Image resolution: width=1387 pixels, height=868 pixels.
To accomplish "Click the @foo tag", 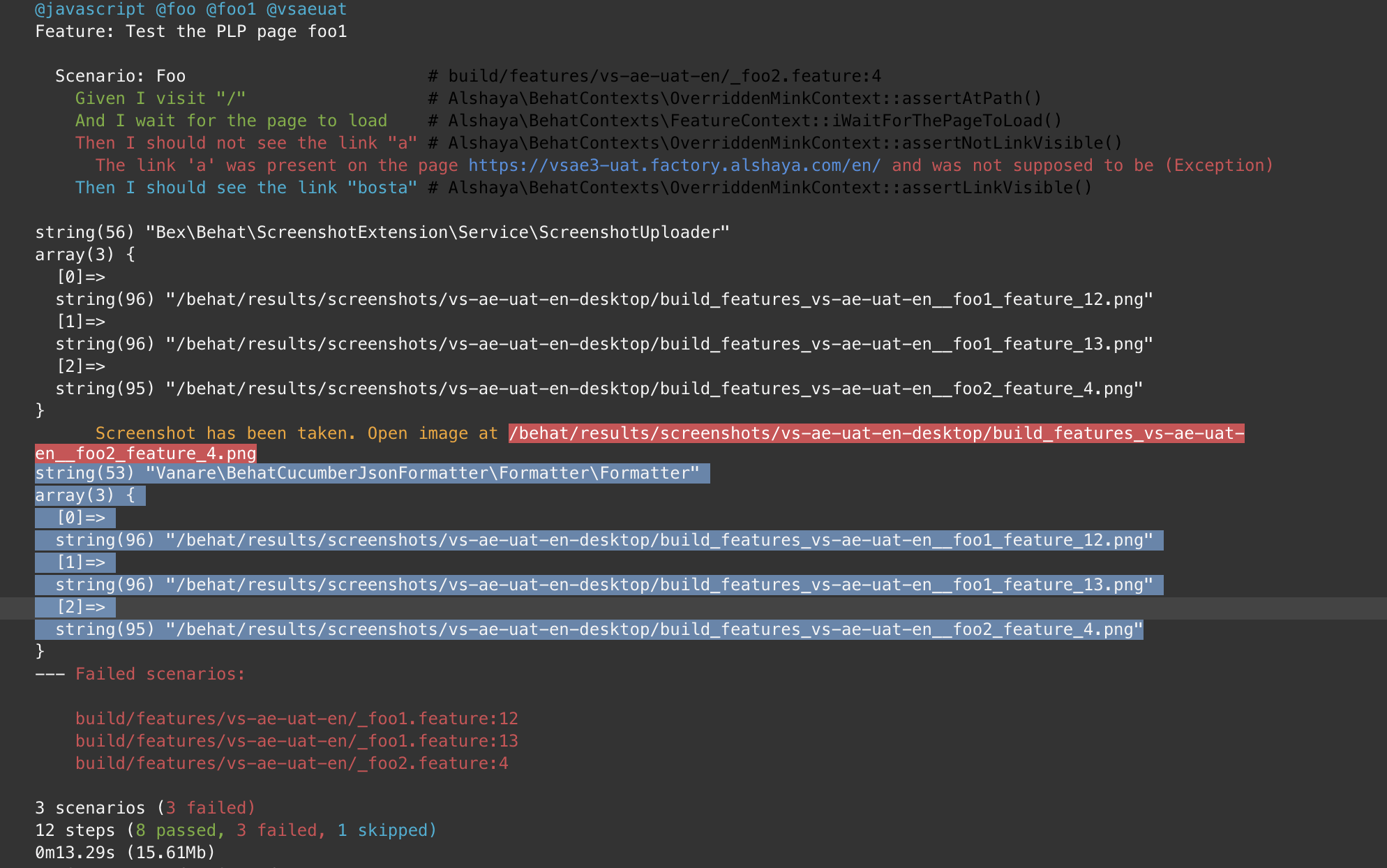I will (x=174, y=10).
